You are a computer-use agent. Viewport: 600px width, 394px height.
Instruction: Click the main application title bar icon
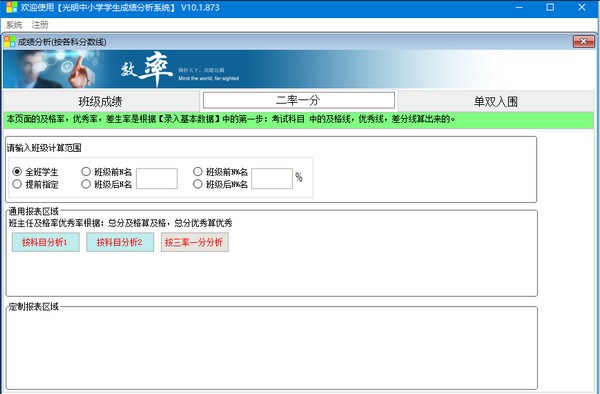(11, 7)
